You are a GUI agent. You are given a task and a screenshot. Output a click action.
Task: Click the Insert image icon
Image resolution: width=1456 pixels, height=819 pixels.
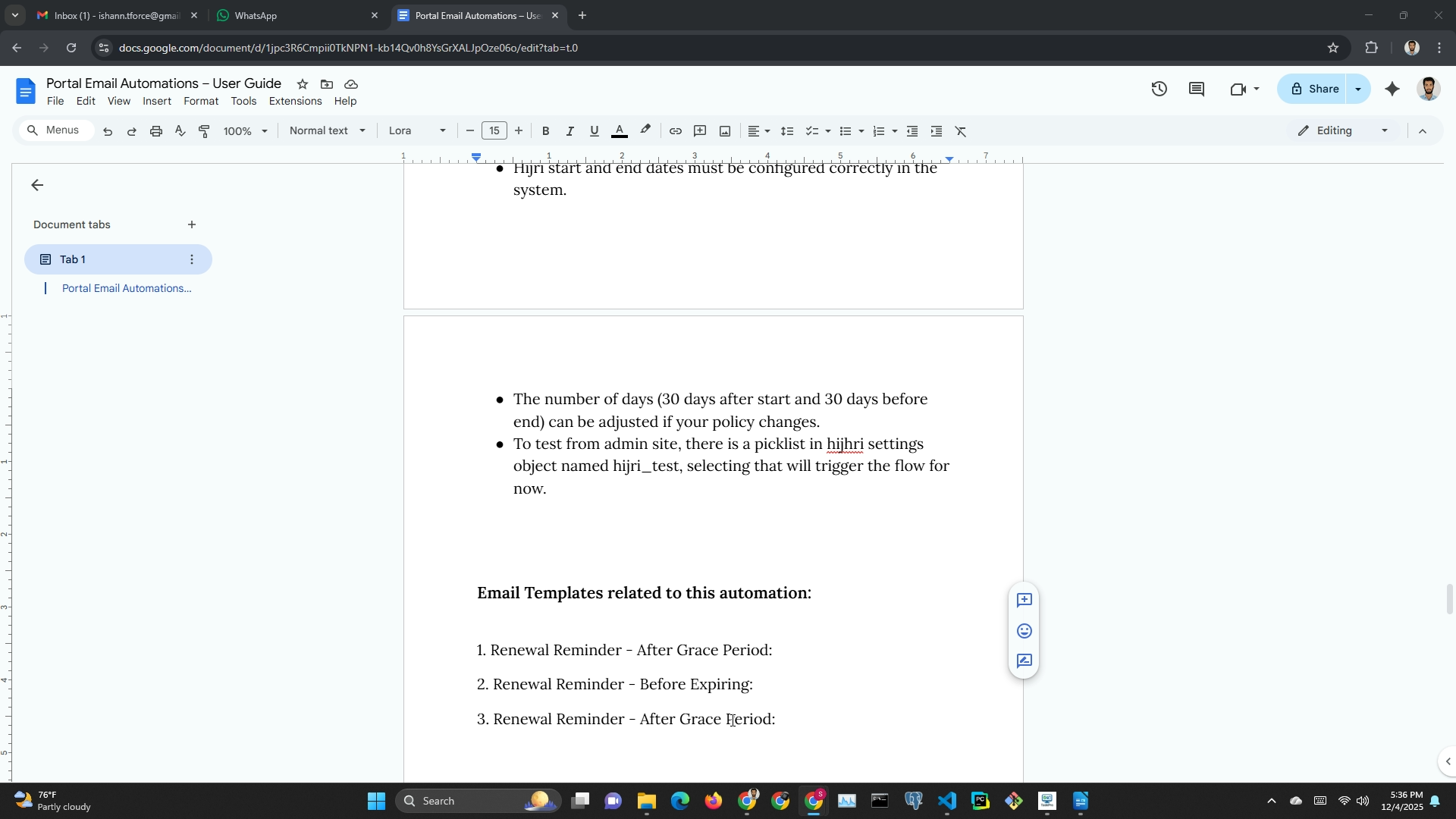(725, 131)
